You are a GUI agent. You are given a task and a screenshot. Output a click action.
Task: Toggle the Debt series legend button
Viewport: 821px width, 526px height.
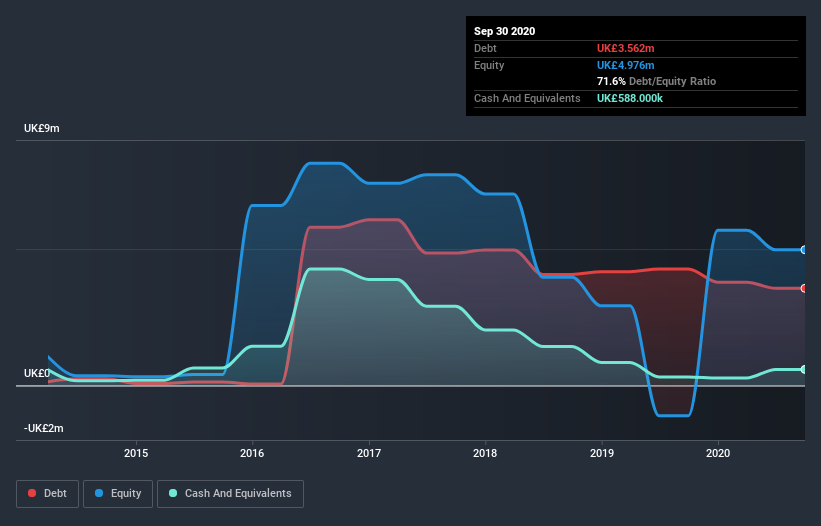pyautogui.click(x=48, y=494)
